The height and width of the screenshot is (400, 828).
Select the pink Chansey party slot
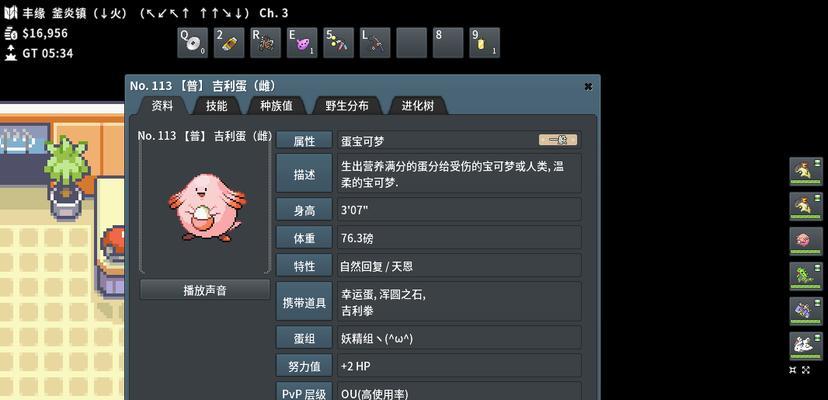[806, 241]
